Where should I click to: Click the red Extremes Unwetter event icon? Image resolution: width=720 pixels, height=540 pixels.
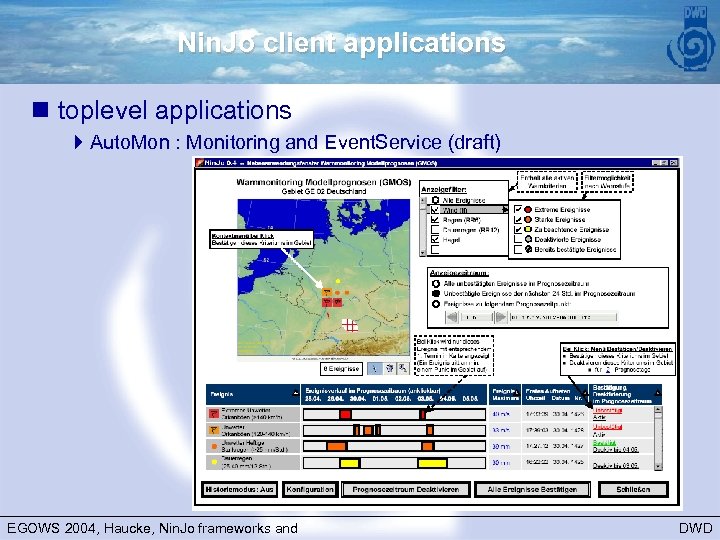[x=214, y=414]
